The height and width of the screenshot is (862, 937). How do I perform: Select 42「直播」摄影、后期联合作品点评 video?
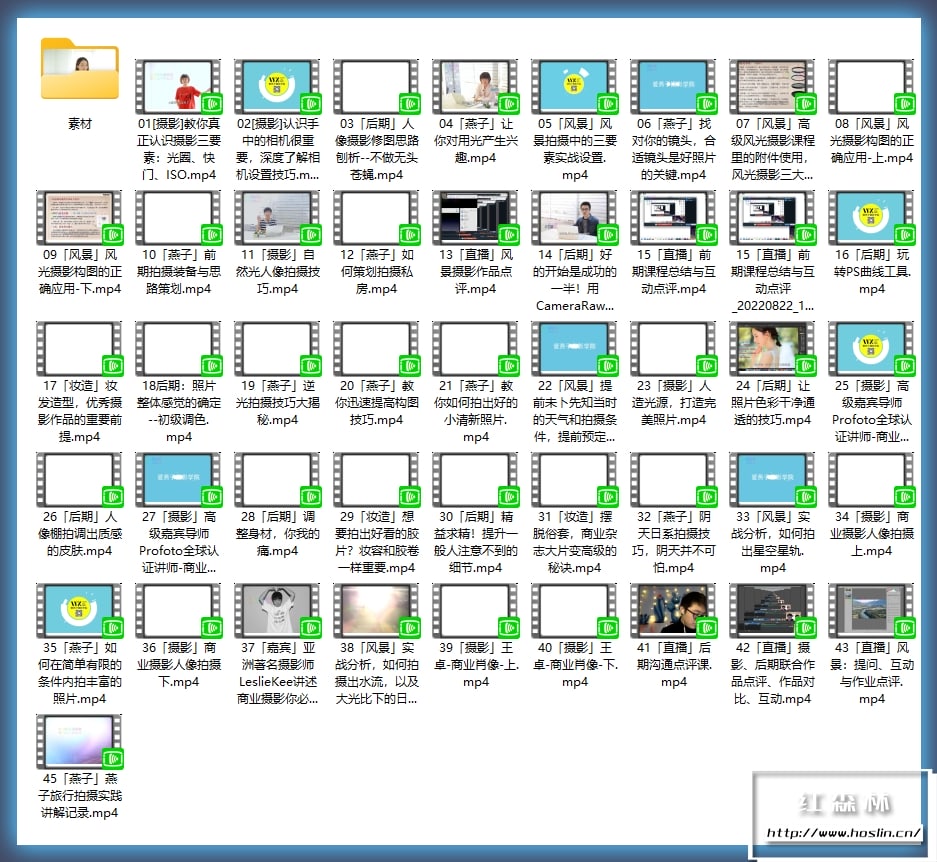coord(772,610)
